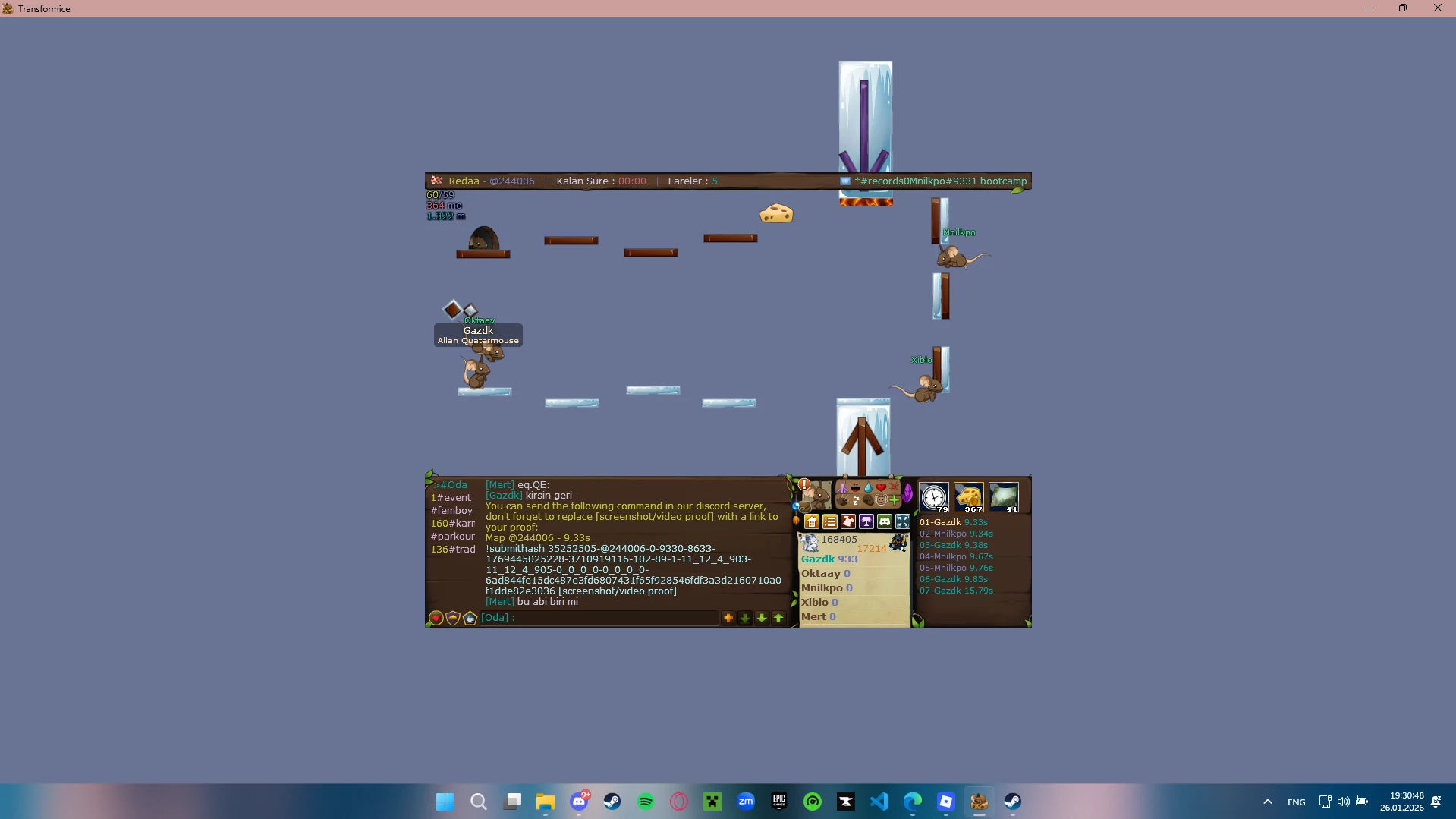Screen dimensions: 1456x819
Task: Click the pentagon cup icon beside chat input
Action: pyautogui.click(x=470, y=619)
